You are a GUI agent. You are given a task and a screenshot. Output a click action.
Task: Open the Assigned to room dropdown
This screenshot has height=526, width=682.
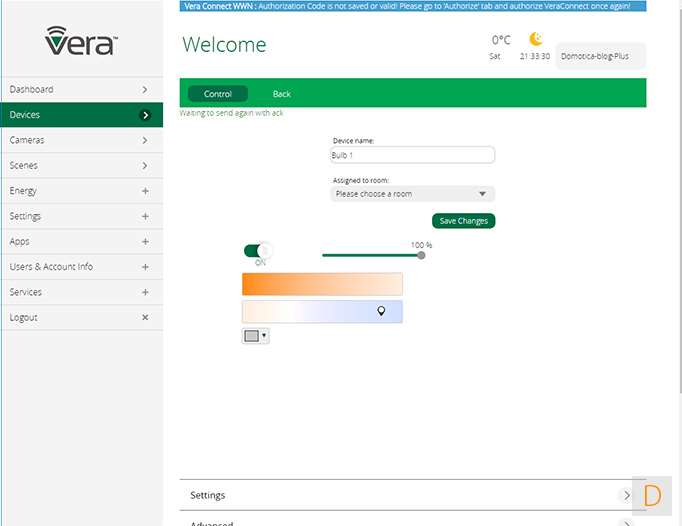[x=412, y=194]
